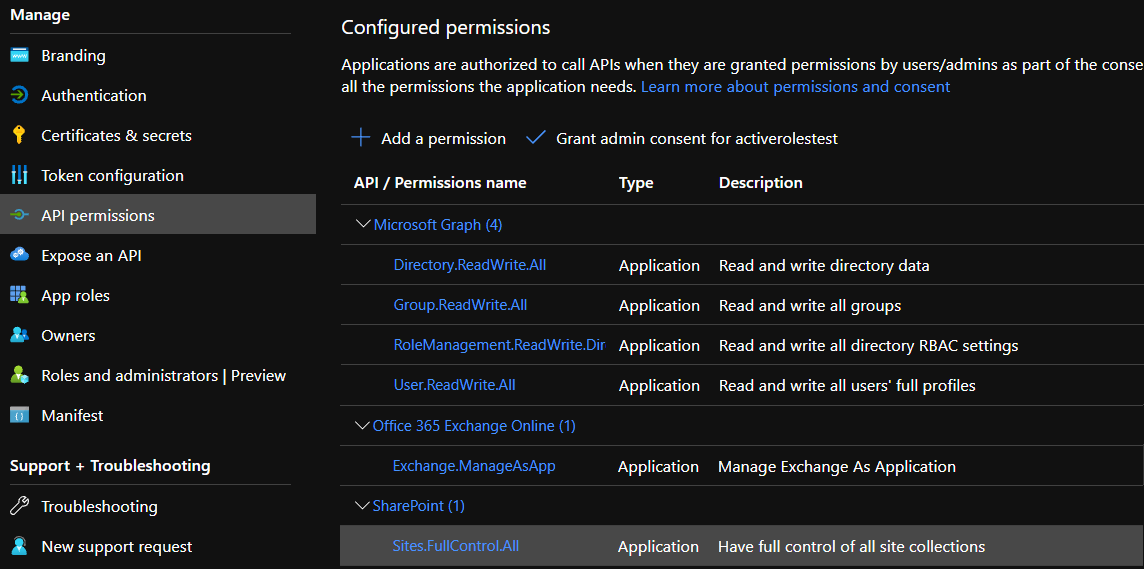Click the Certificates & secrets key icon
This screenshot has width=1144, height=569.
(20, 136)
